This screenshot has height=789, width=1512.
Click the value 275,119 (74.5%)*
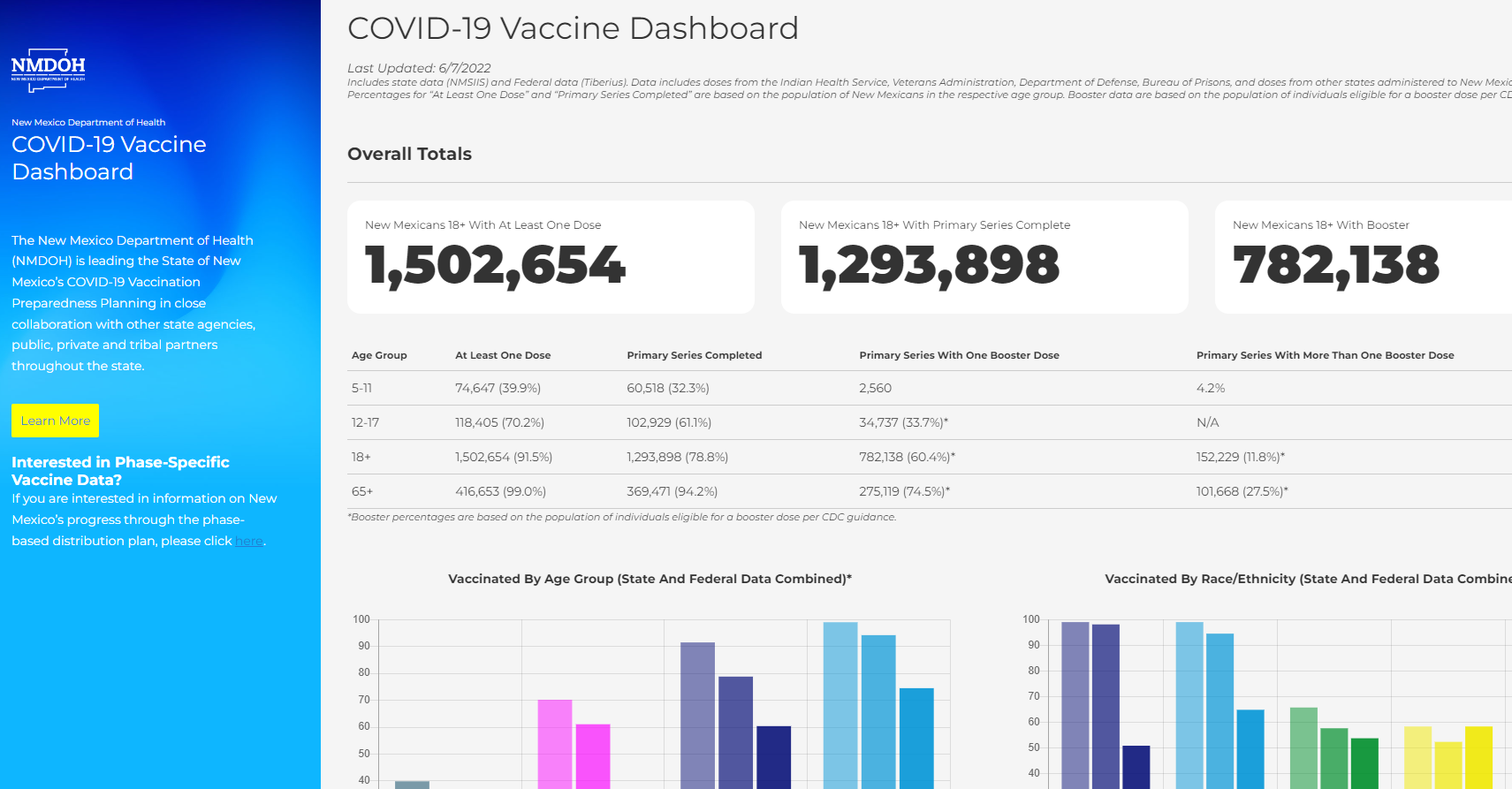point(904,491)
